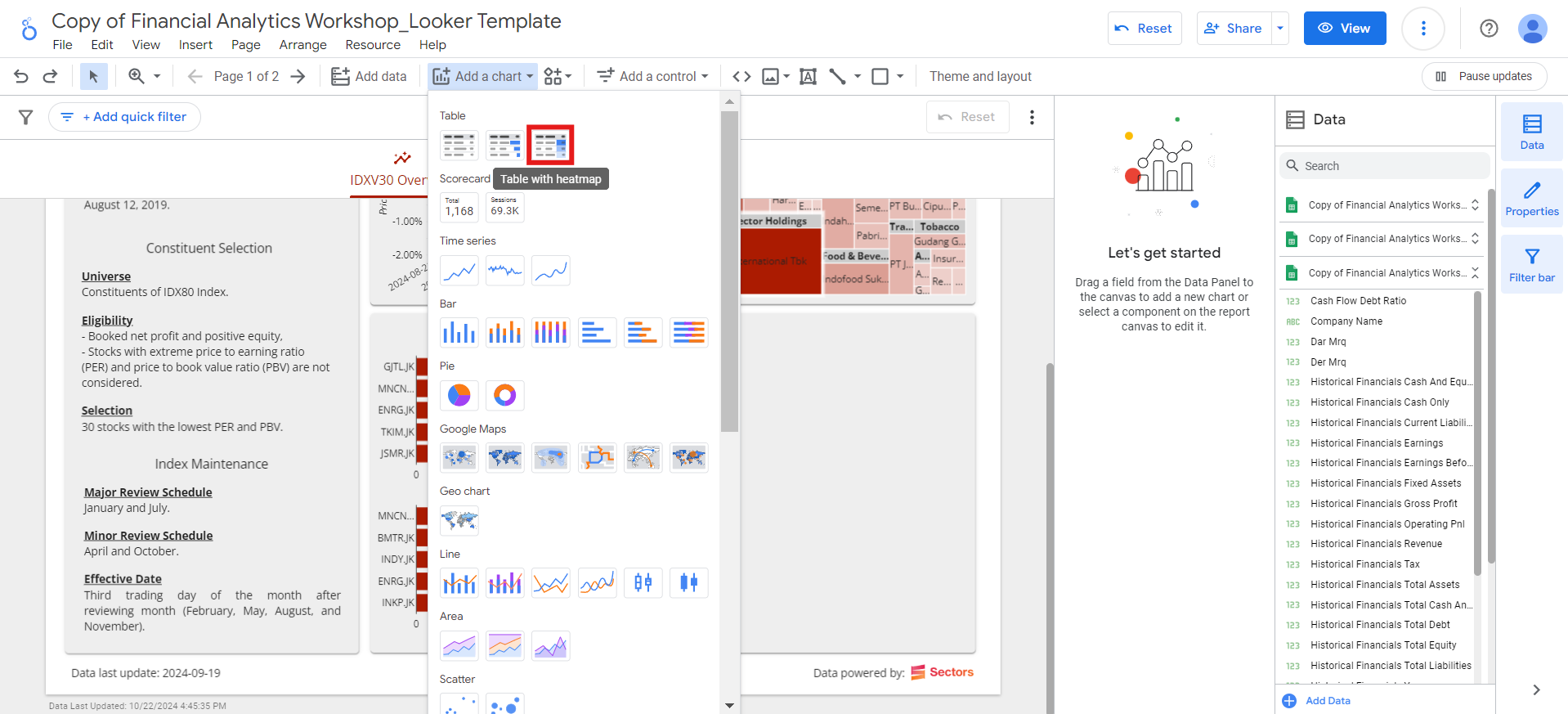Click the View button
This screenshot has height=714, width=1568.
click(1345, 28)
